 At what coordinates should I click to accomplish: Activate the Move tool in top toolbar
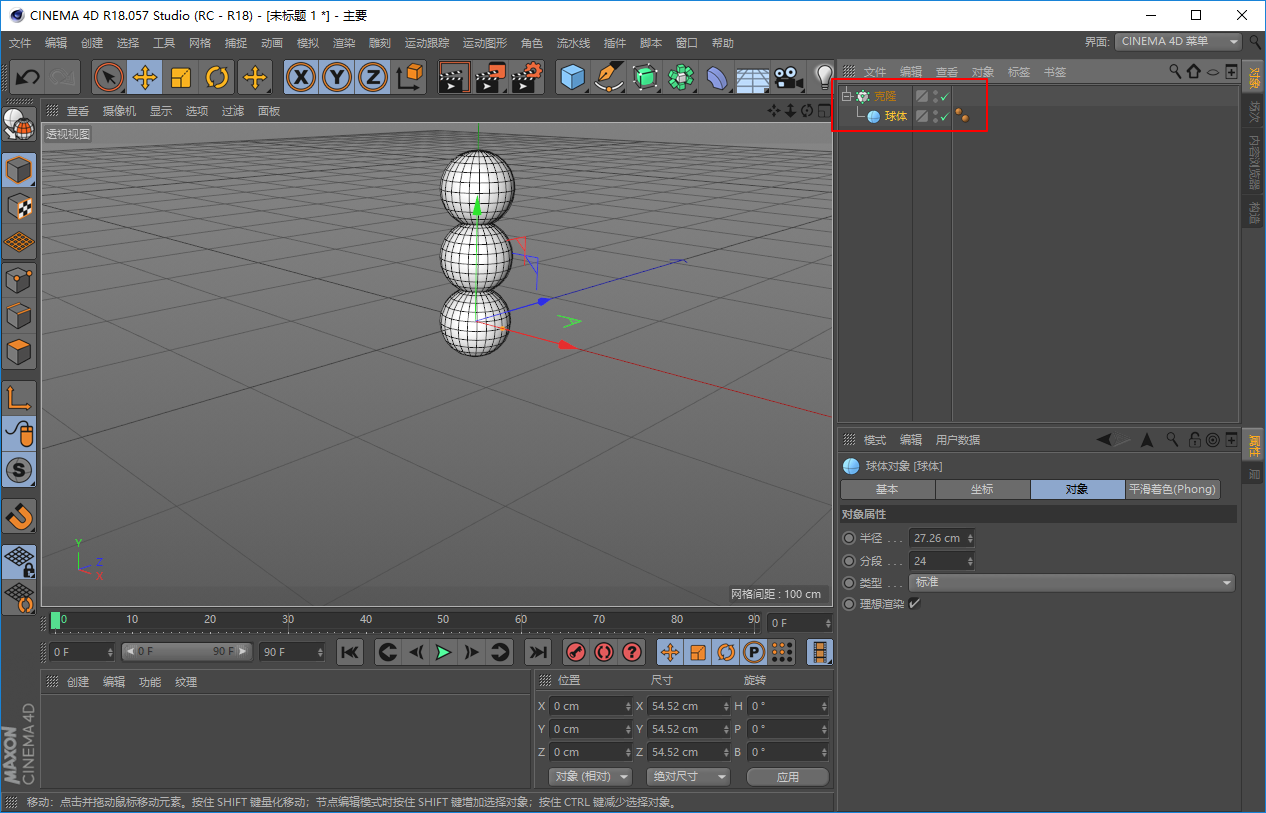pos(145,77)
